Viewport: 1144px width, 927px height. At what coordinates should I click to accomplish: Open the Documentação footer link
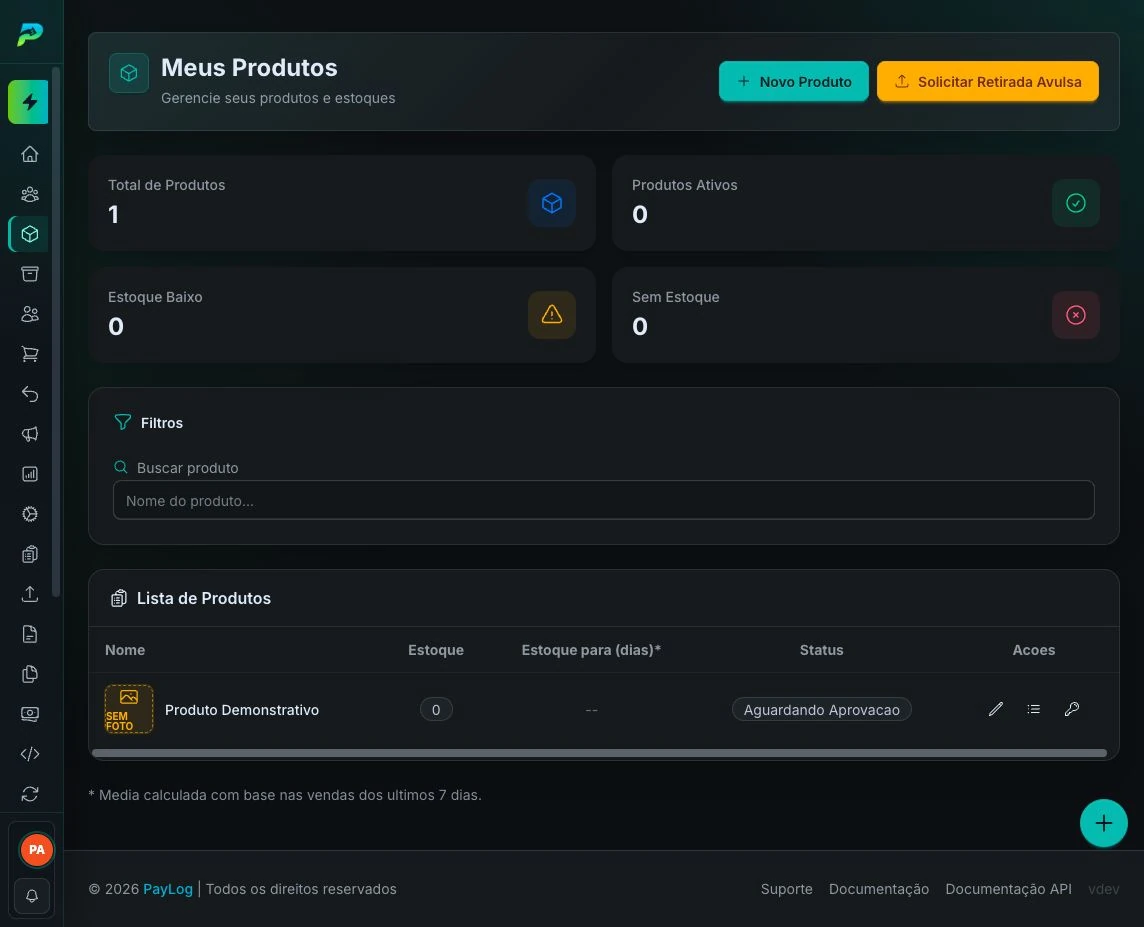(x=879, y=889)
